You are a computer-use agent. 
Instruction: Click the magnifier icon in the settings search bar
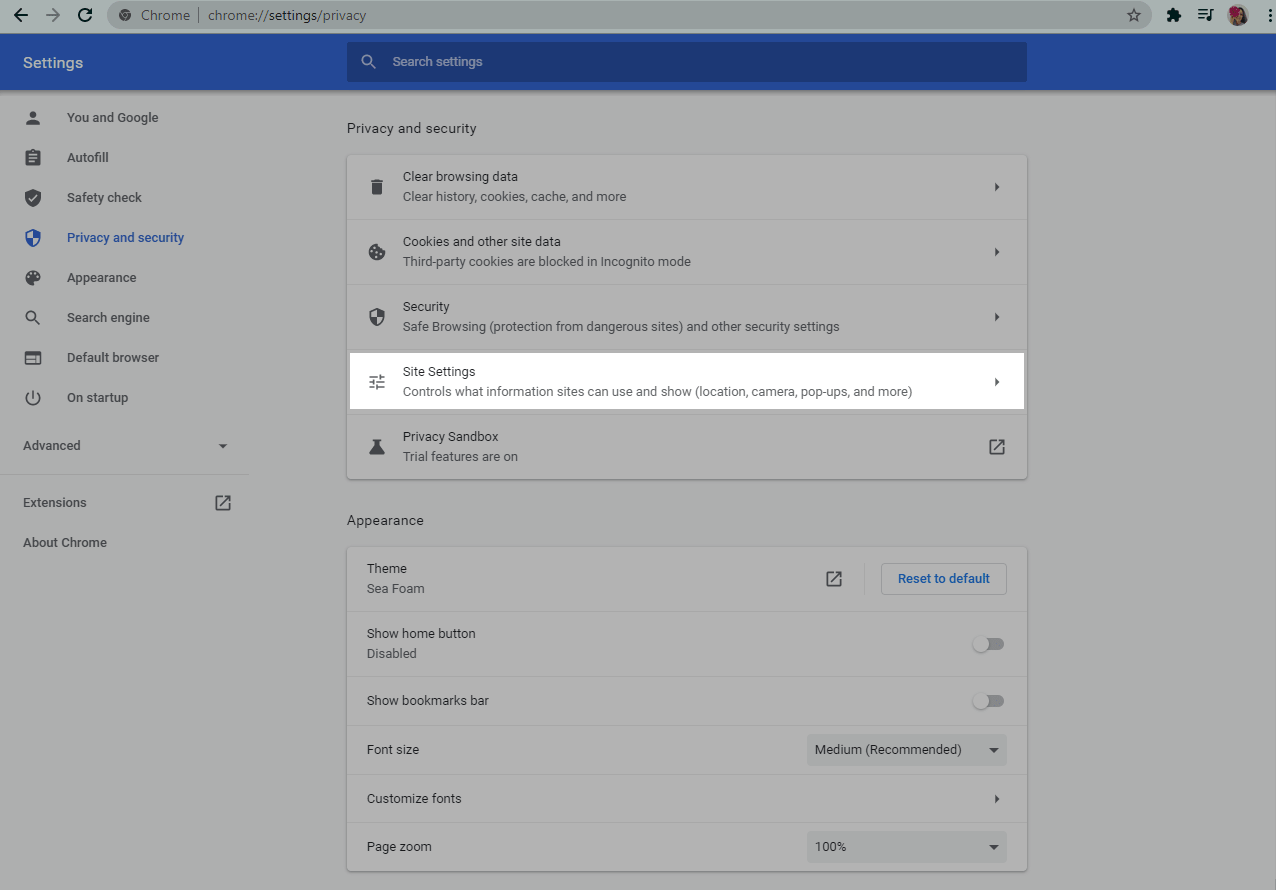click(x=369, y=62)
